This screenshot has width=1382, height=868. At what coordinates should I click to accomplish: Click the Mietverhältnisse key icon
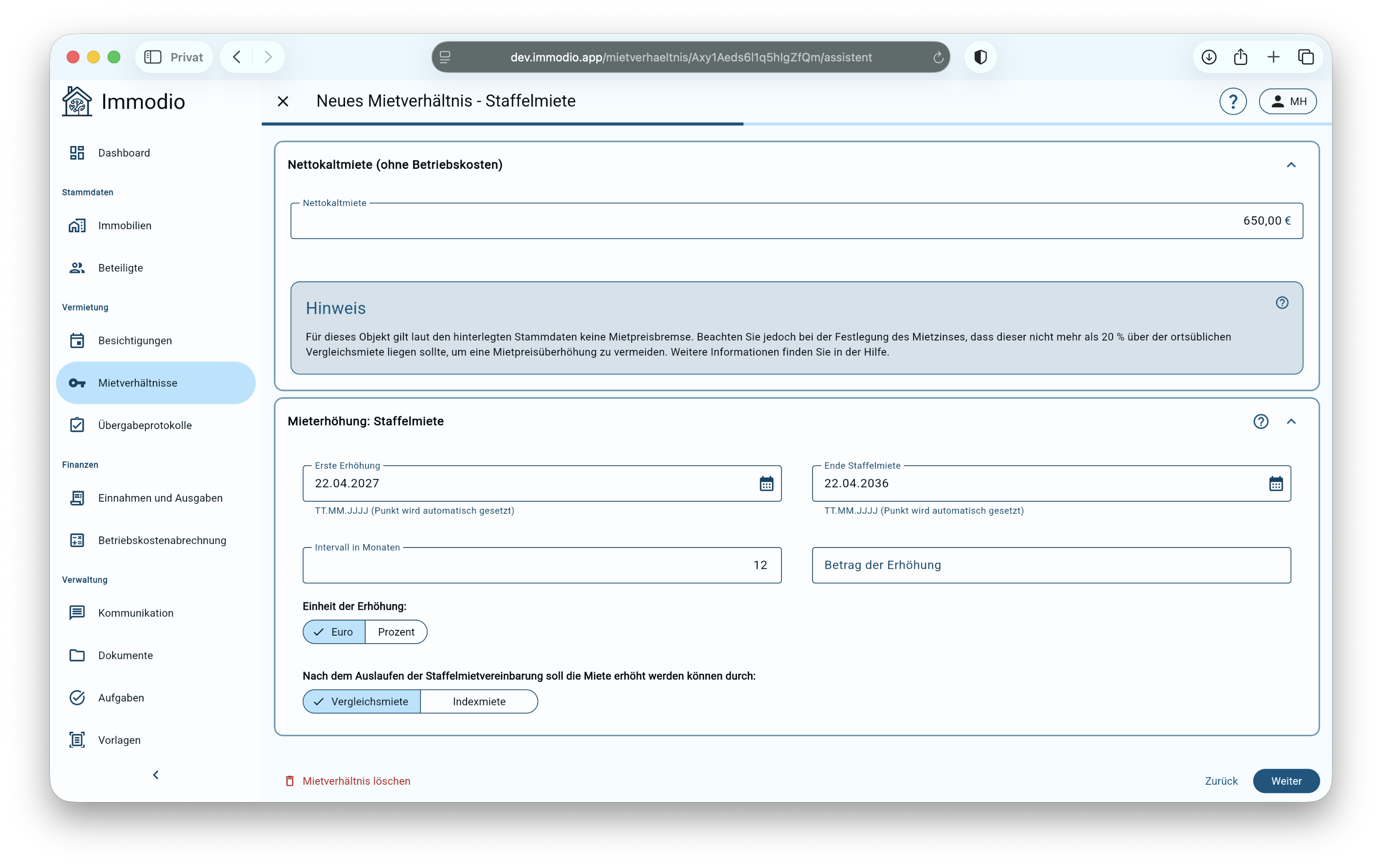tap(77, 383)
